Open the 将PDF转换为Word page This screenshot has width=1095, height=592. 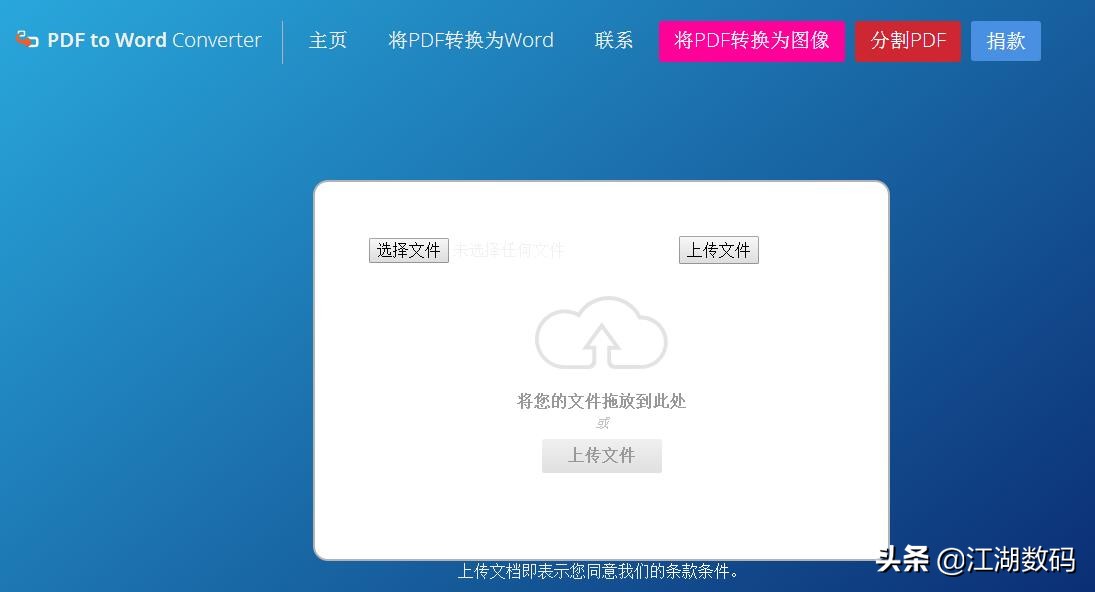pos(470,40)
